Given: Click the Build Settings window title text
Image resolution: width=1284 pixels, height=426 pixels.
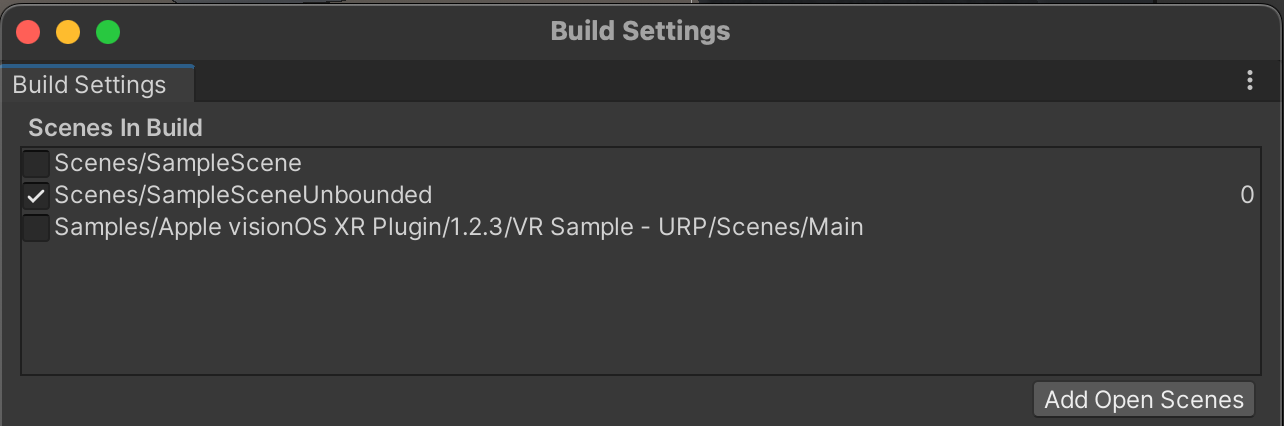Looking at the screenshot, I should point(640,31).
